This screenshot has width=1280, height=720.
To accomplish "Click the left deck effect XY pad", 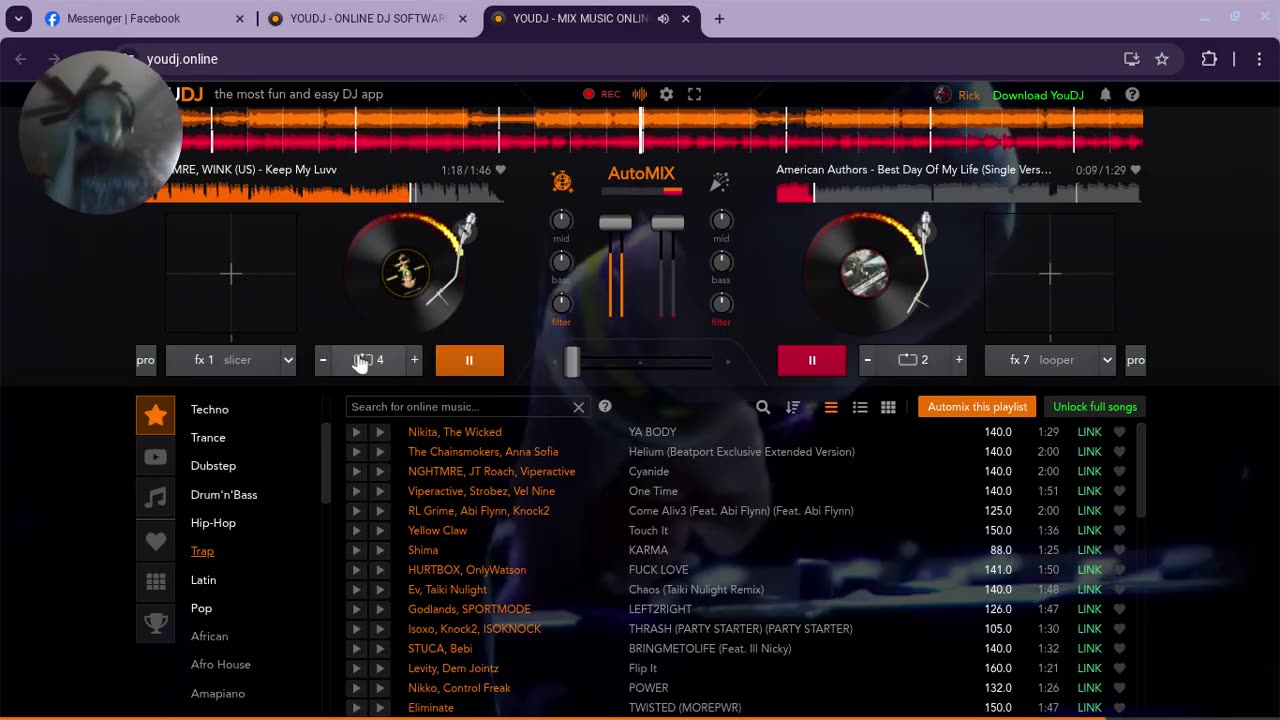I will [231, 273].
